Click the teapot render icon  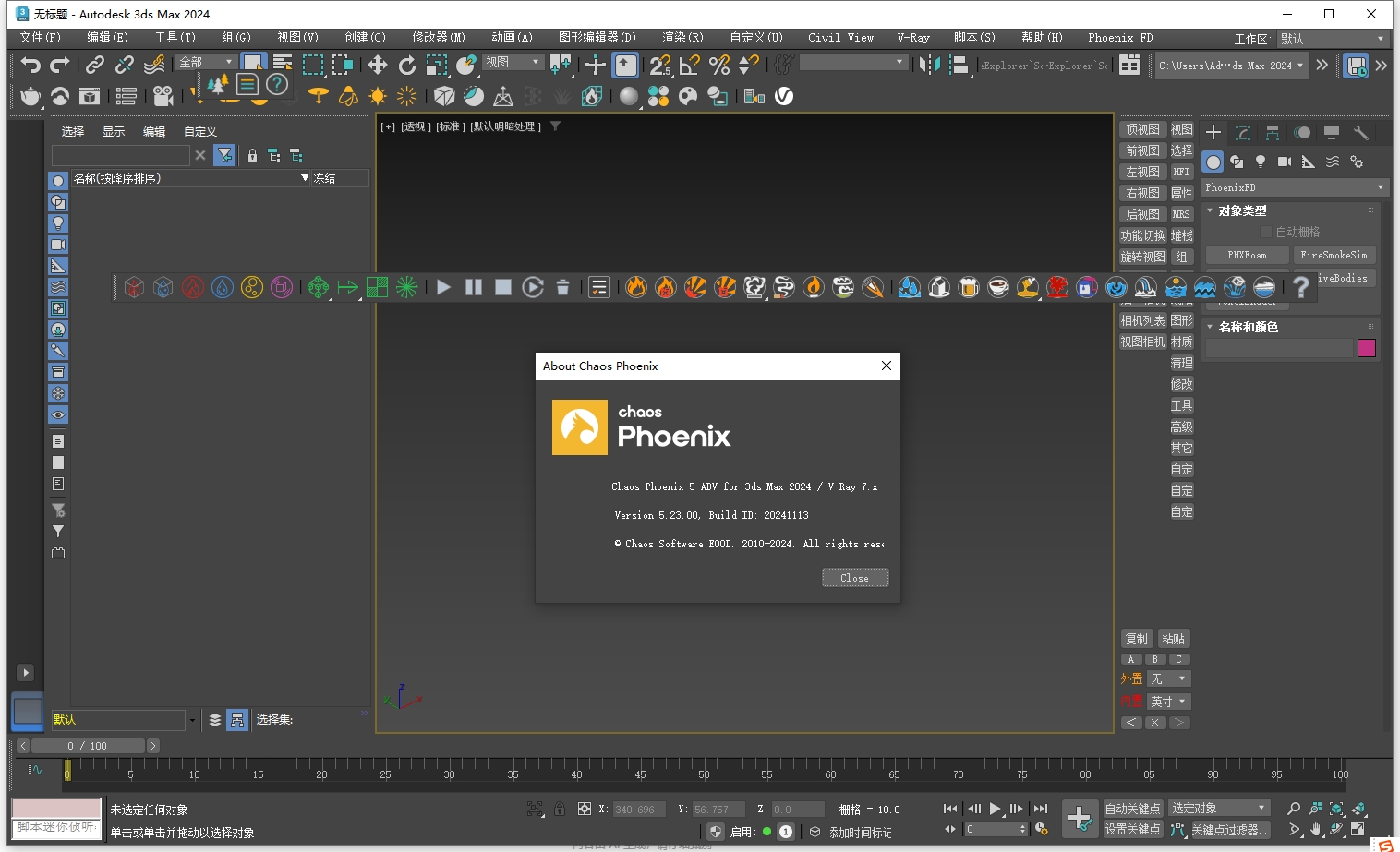30,96
